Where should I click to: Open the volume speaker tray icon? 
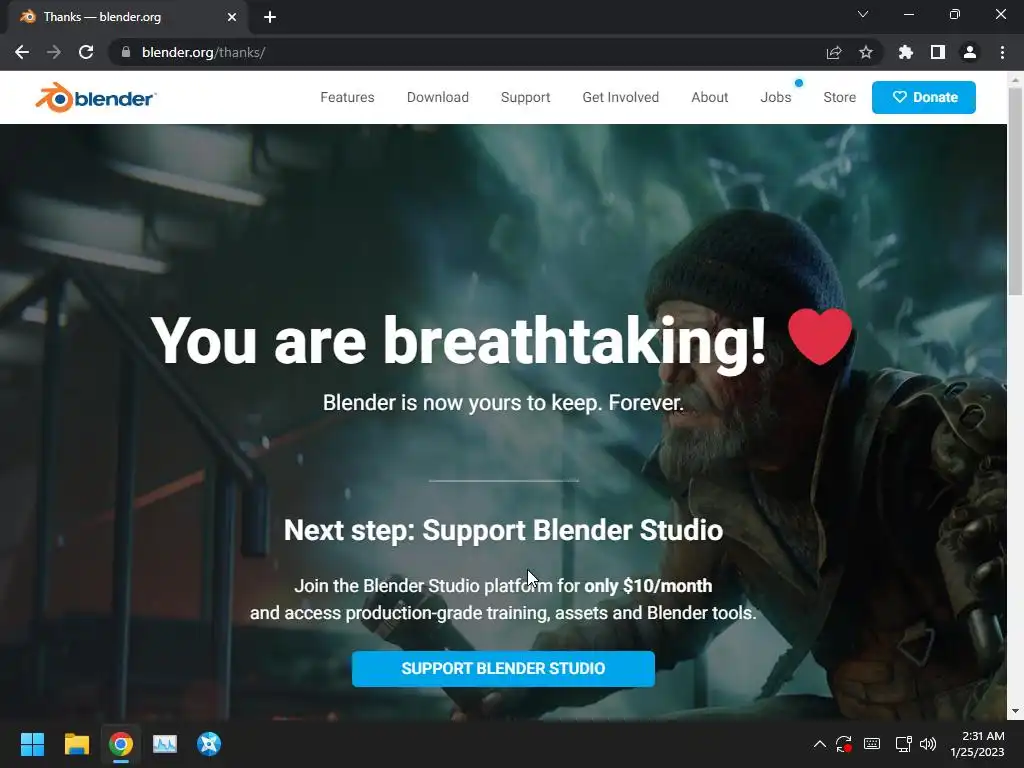[x=928, y=744]
